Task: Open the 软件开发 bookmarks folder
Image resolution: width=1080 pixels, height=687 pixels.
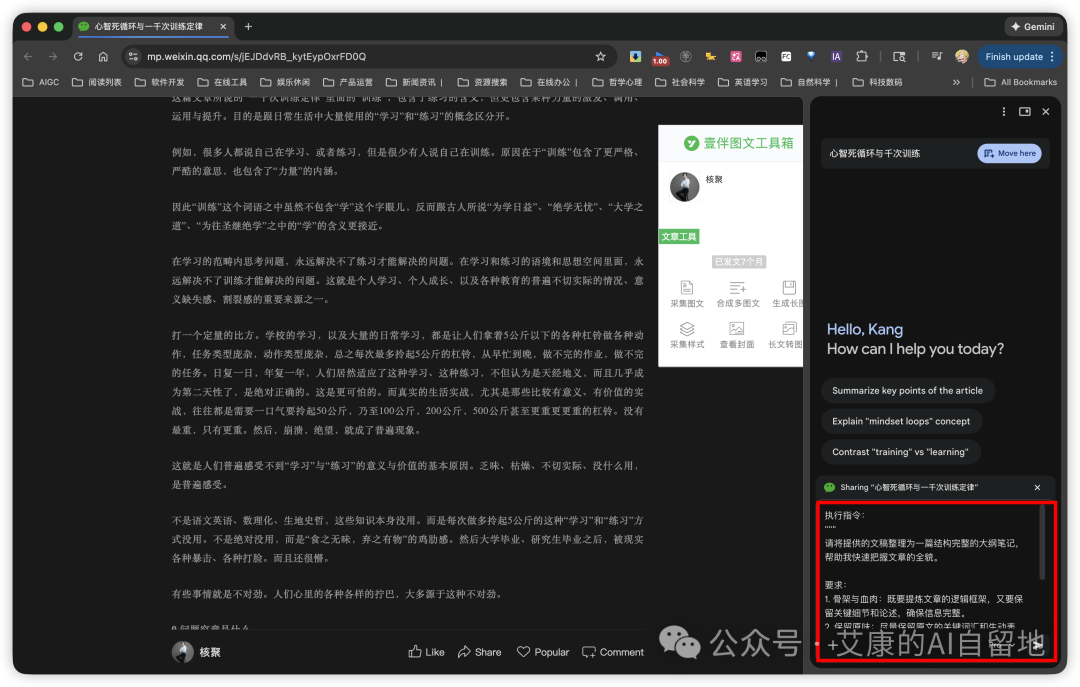Action: coord(159,82)
